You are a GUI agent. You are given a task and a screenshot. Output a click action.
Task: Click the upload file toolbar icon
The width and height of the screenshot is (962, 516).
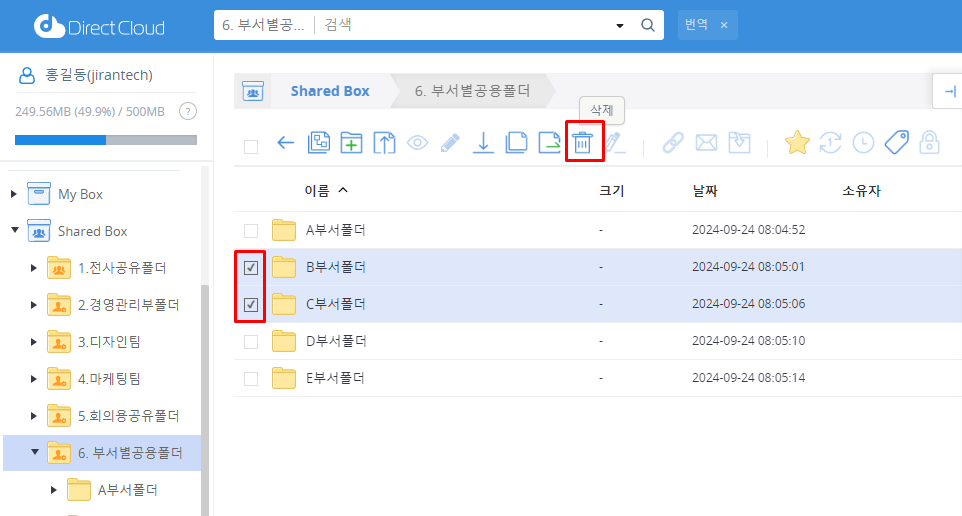[x=384, y=143]
